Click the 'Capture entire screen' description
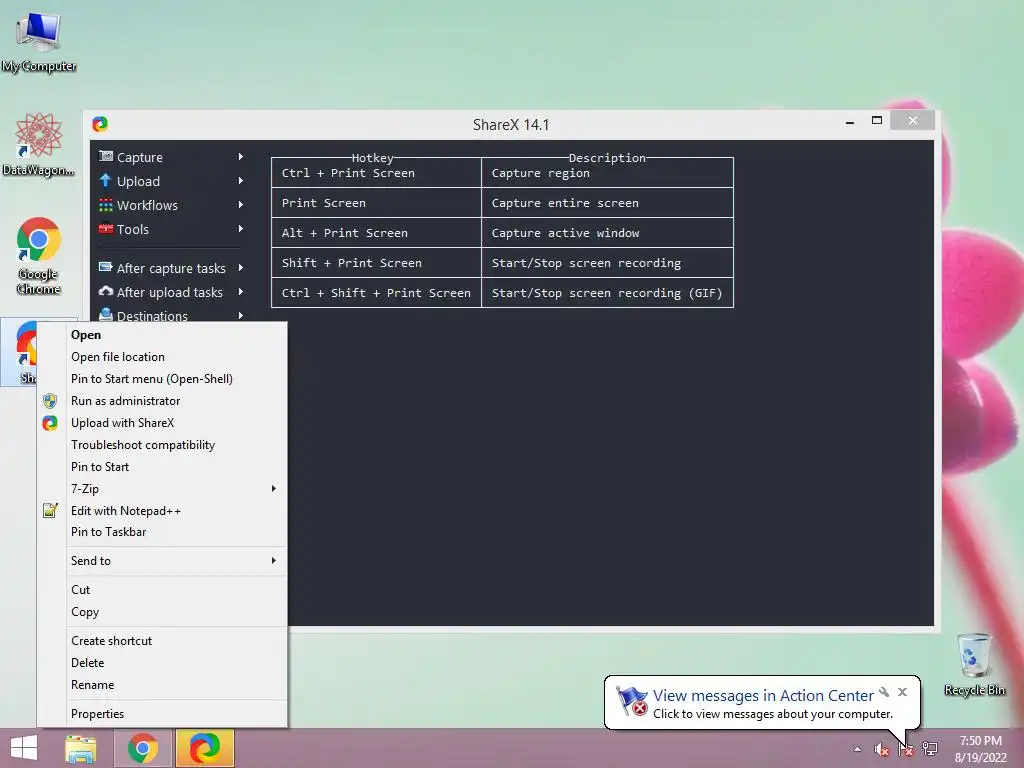 click(565, 203)
